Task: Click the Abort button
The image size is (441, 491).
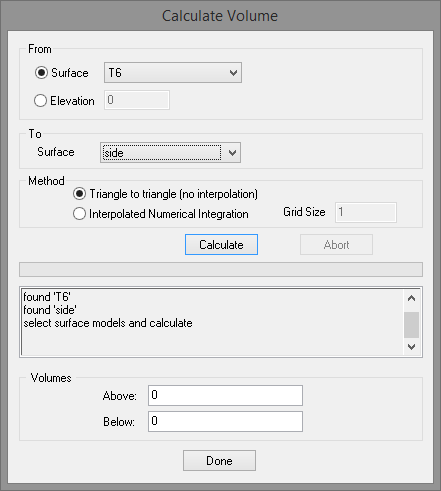Action: pos(336,245)
